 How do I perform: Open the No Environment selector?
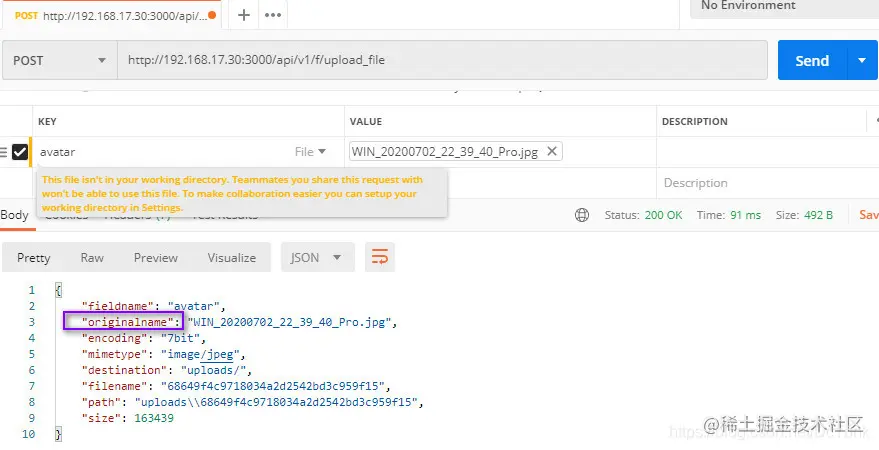pos(785,7)
